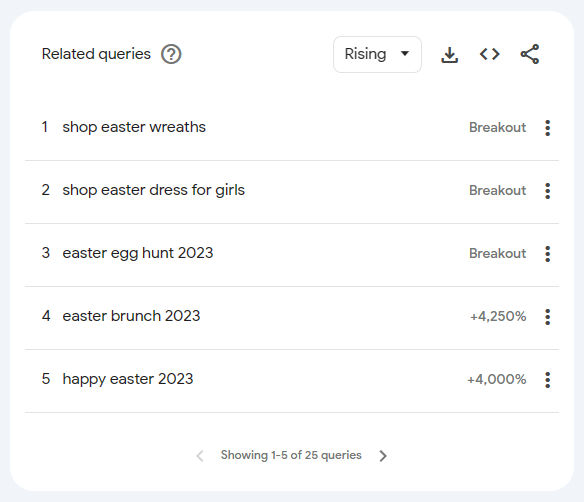
Task: Open the Related queries help icon
Action: click(171, 54)
